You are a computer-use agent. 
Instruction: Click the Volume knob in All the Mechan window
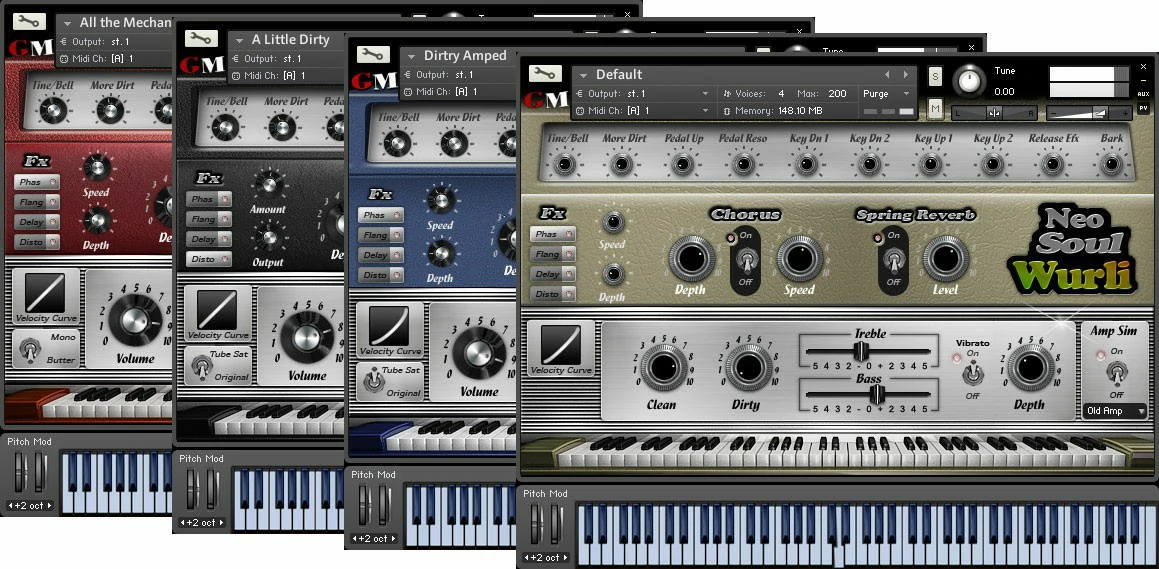[135, 319]
